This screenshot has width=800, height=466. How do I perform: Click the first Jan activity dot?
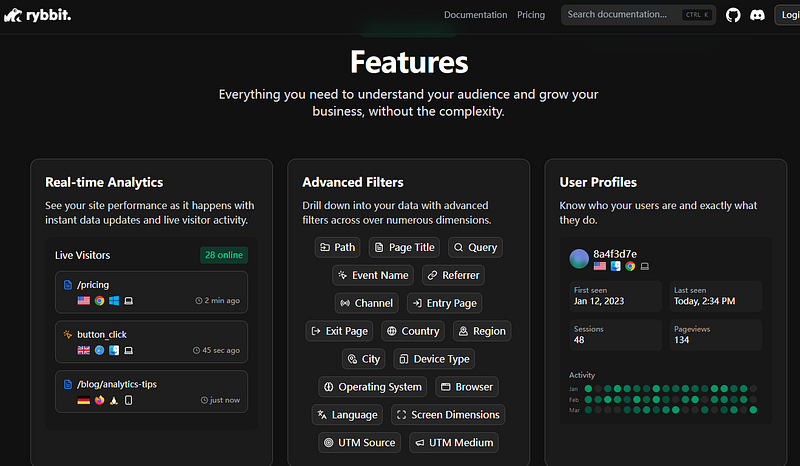[588, 388]
